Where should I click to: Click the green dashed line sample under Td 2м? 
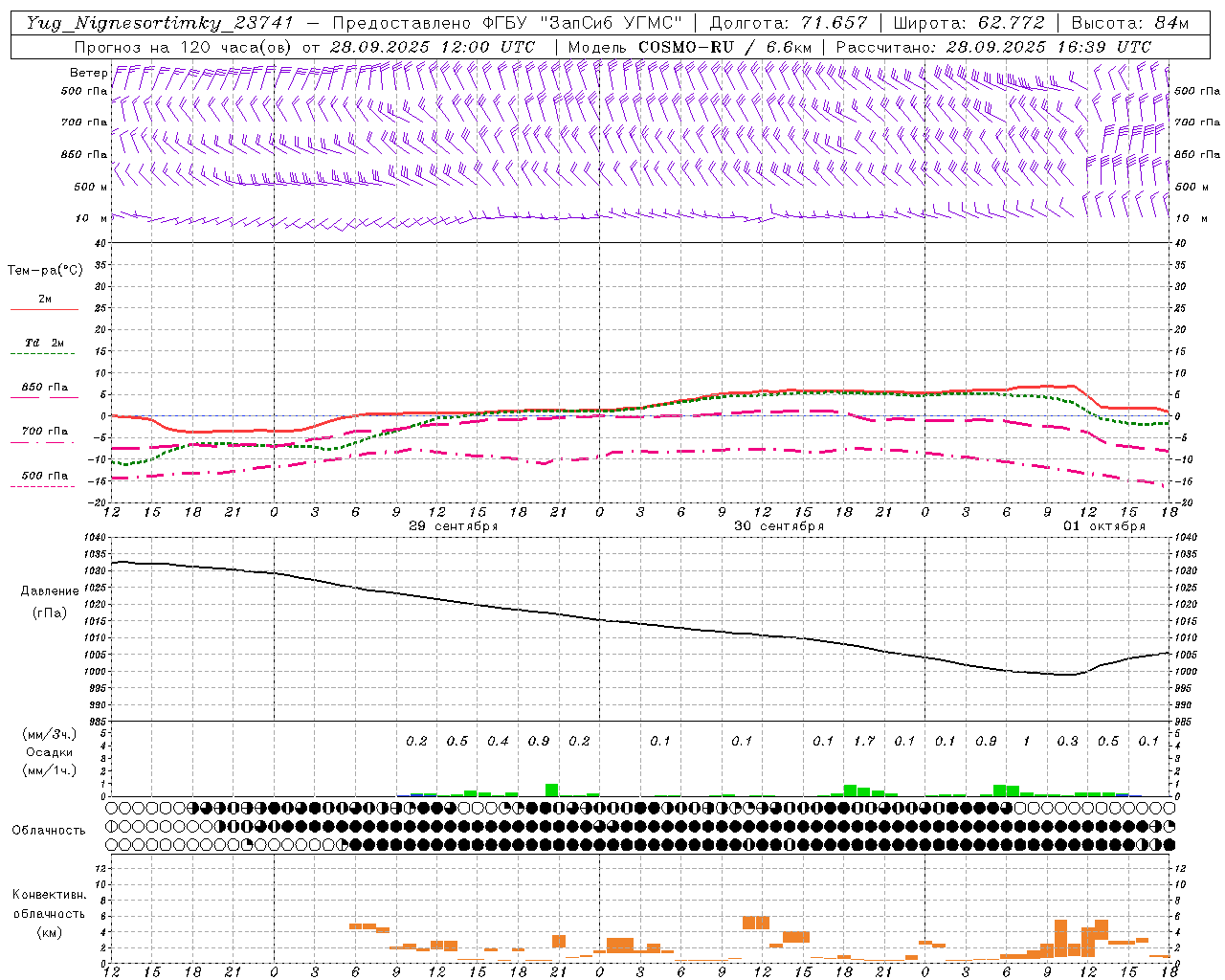44,354
